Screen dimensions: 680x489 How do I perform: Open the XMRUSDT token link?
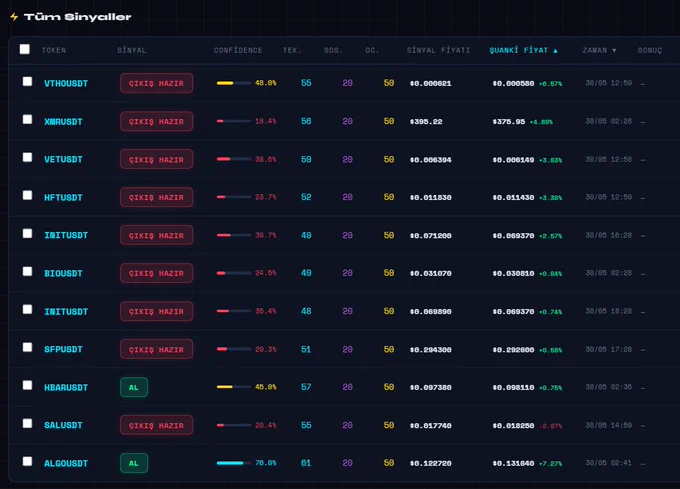point(63,121)
